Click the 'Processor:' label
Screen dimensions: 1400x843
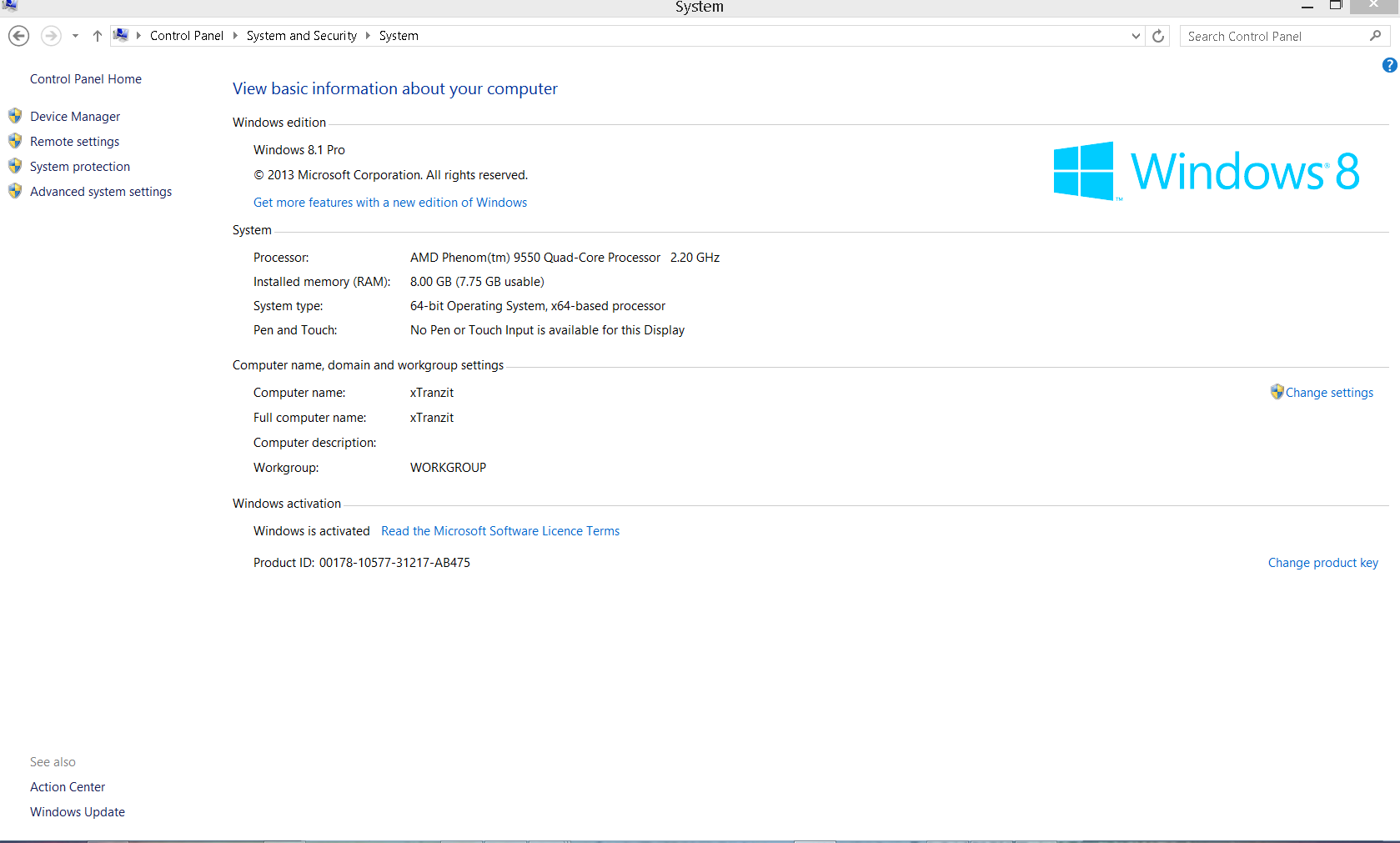click(x=281, y=258)
